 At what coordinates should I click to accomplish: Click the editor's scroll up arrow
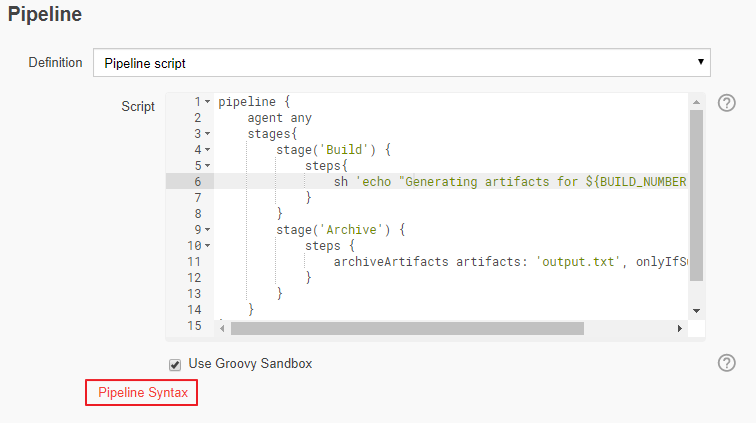[x=697, y=101]
